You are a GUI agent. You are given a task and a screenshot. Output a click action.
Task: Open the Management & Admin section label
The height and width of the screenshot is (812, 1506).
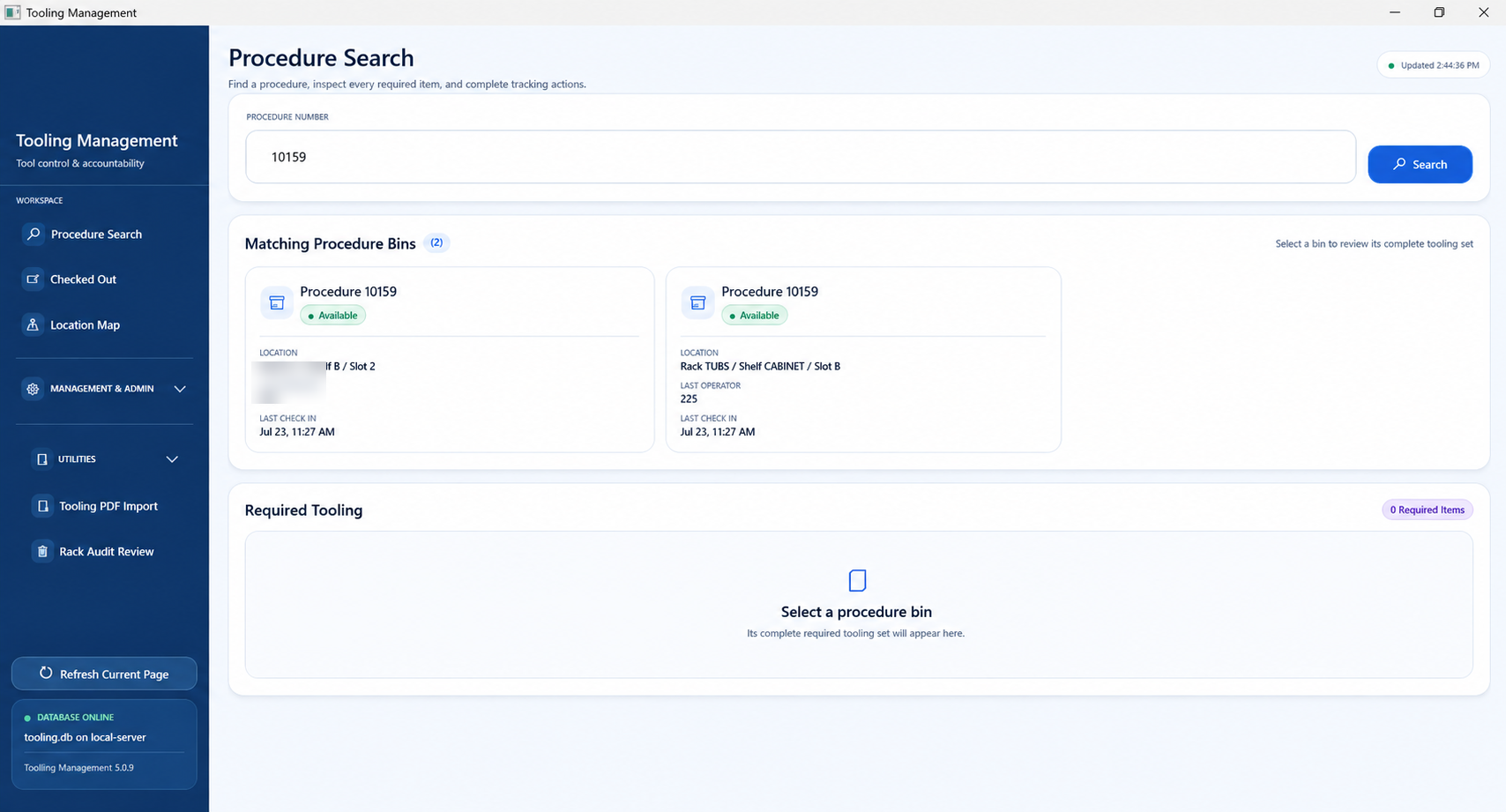102,389
